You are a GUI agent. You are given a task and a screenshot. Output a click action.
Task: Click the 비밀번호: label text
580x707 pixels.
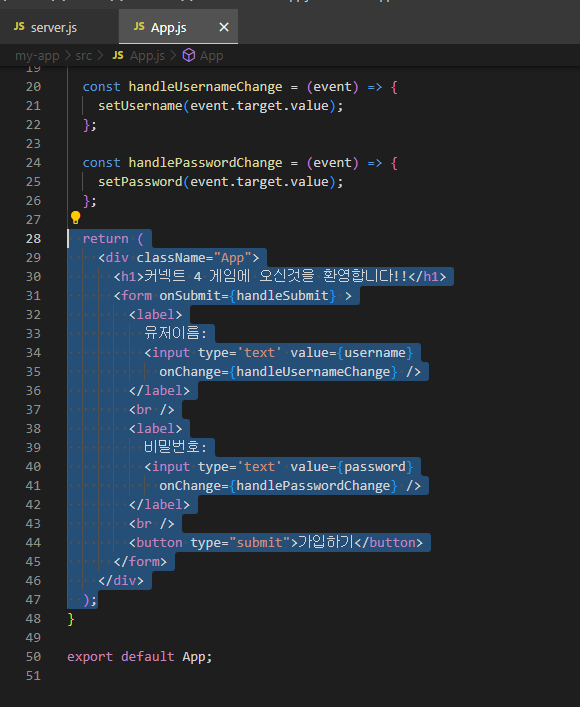[175, 447]
